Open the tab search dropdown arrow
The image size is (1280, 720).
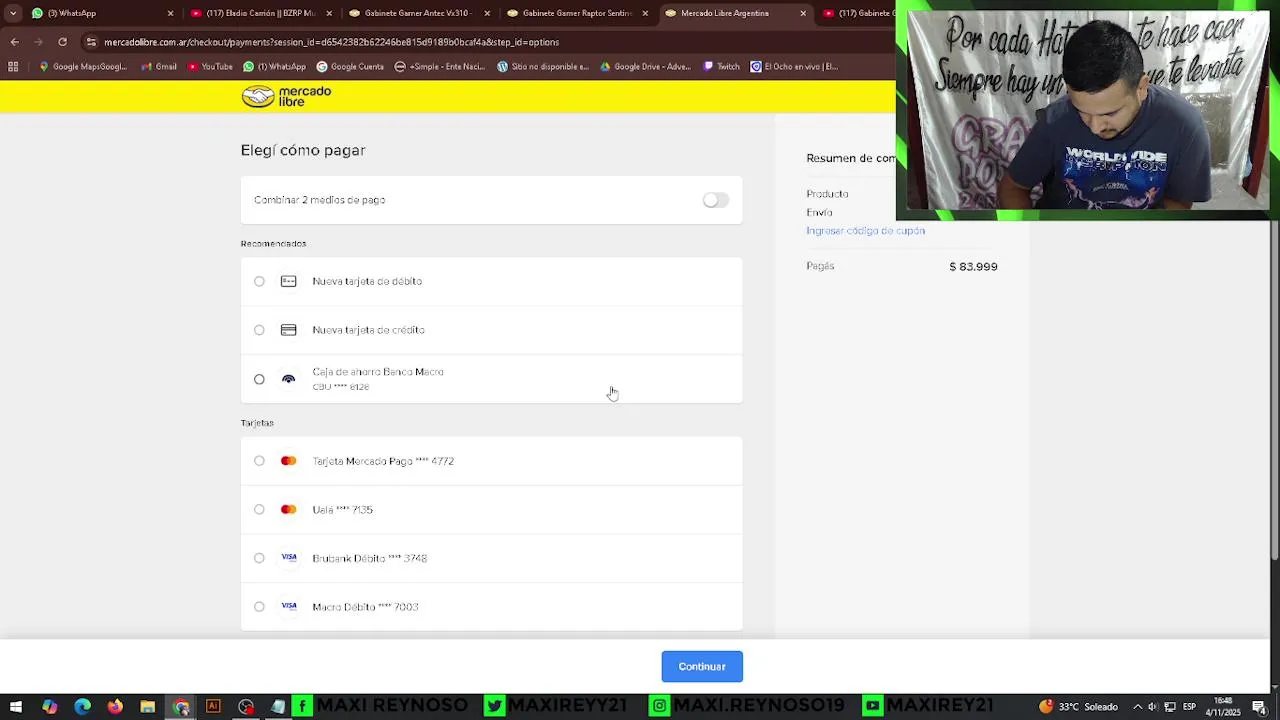[x=13, y=13]
